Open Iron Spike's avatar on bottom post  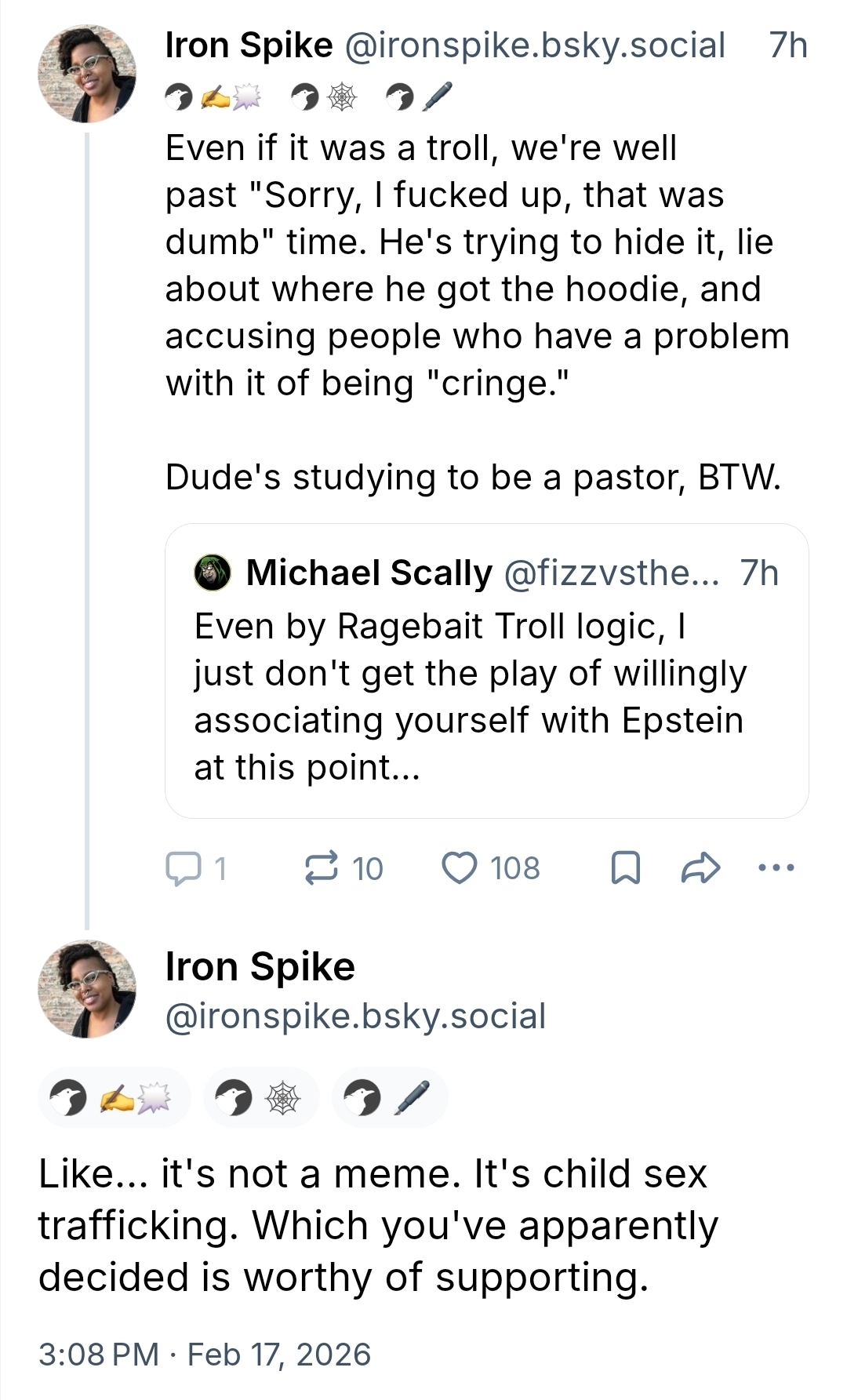point(87,989)
